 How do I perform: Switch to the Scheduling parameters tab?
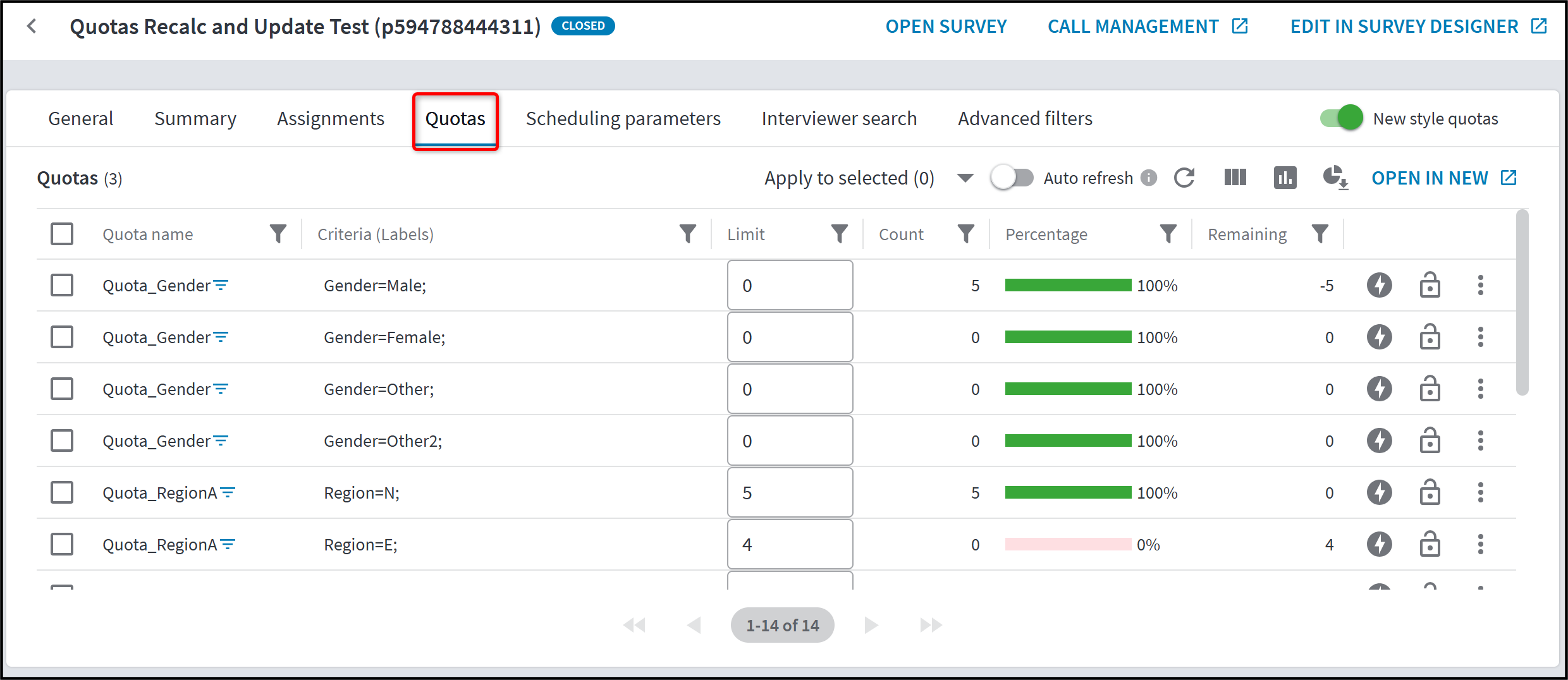[623, 119]
